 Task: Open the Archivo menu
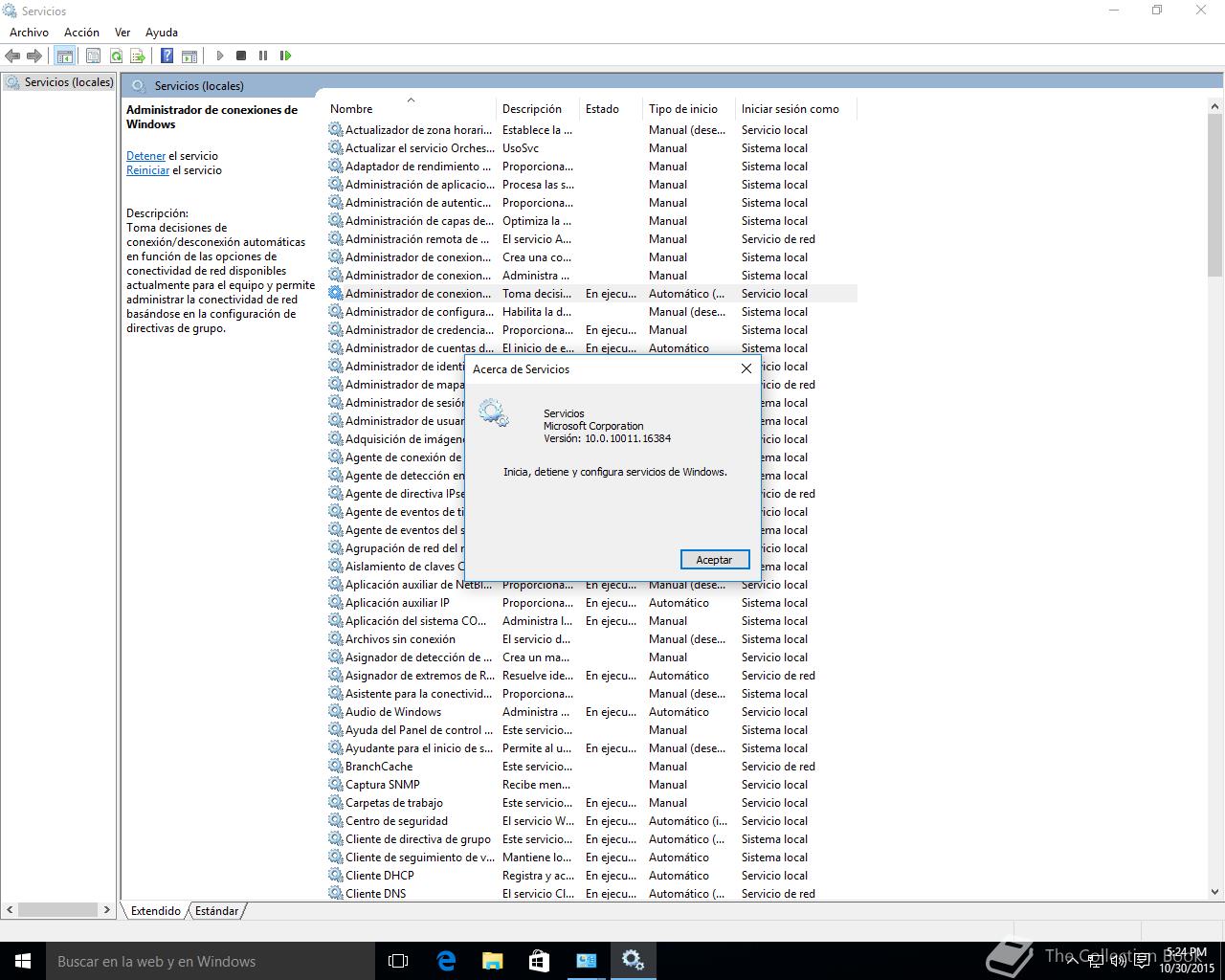pos(29,32)
